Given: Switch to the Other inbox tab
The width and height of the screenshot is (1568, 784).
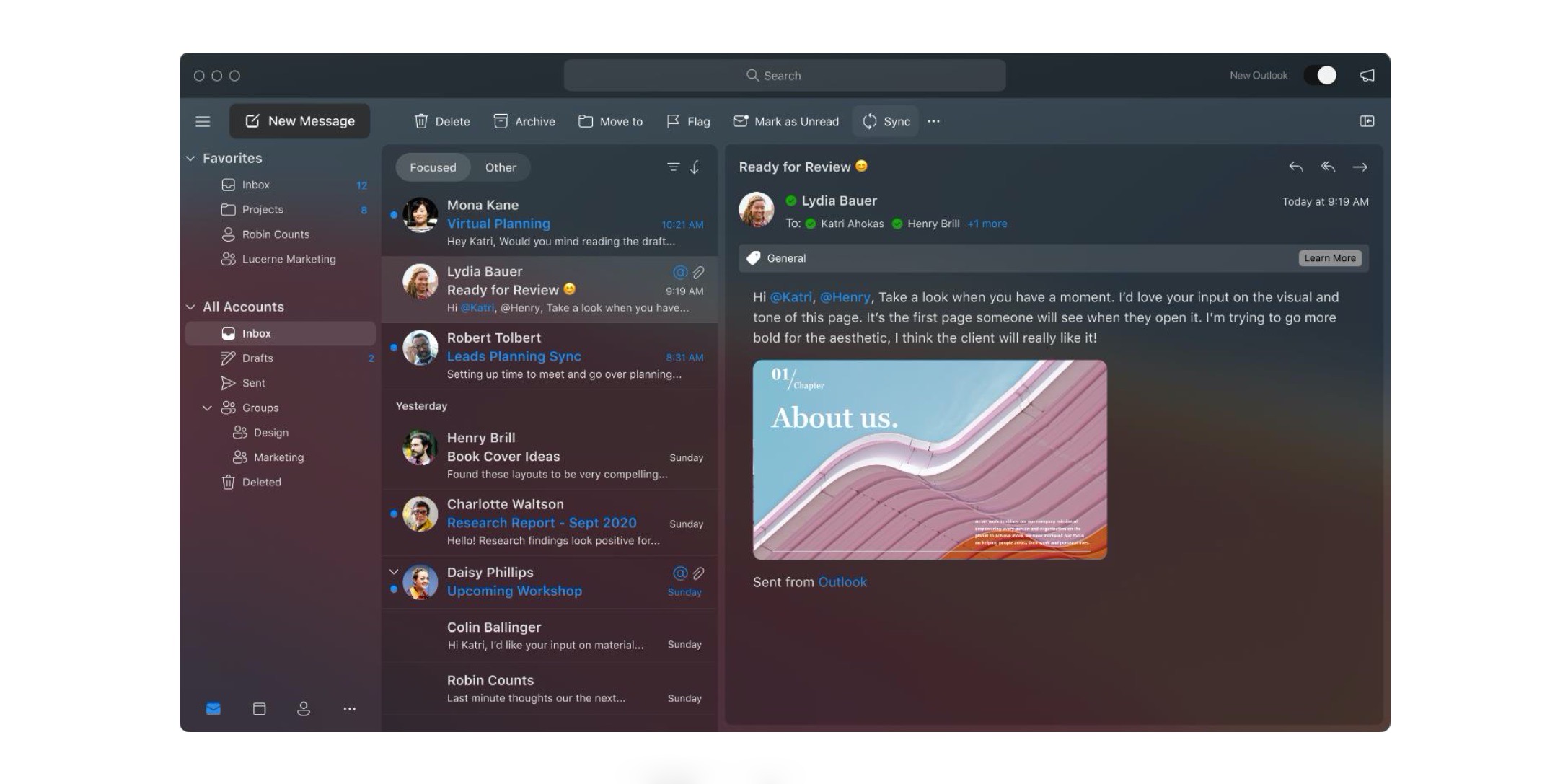Looking at the screenshot, I should tap(500, 167).
